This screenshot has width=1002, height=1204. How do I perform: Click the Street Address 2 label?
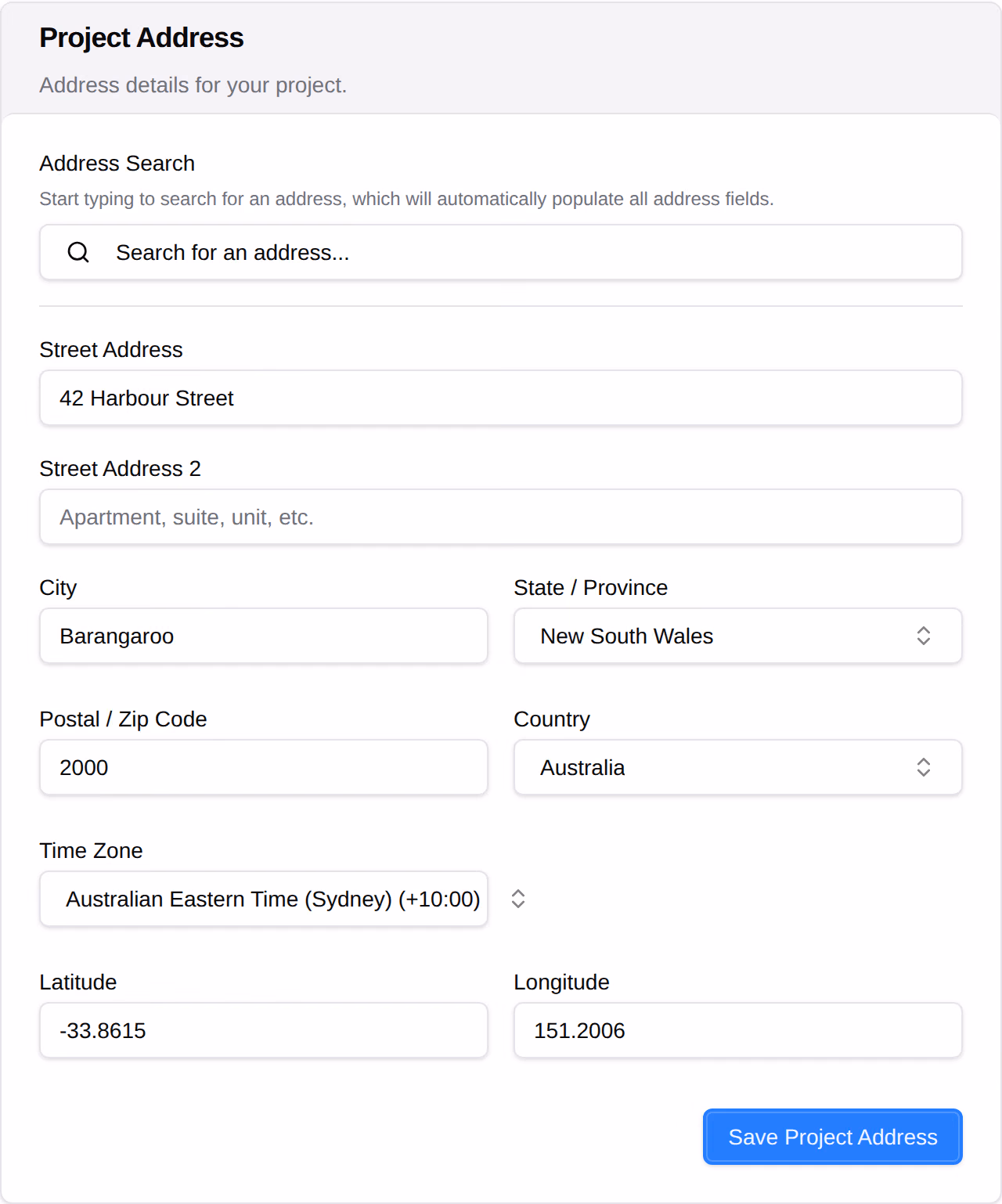[121, 468]
